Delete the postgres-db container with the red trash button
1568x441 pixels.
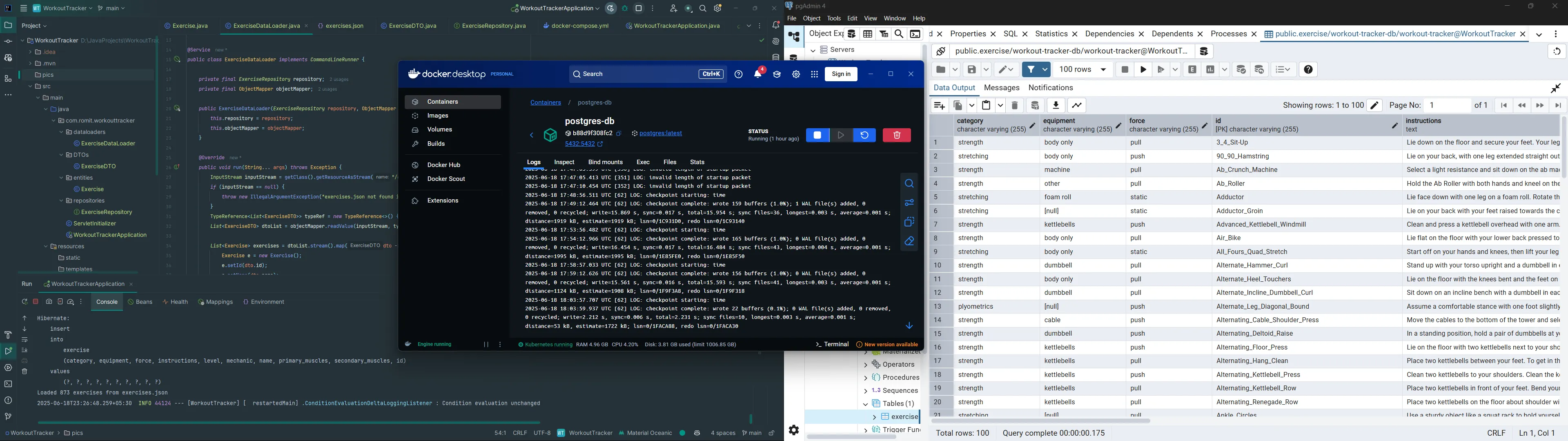(x=897, y=135)
